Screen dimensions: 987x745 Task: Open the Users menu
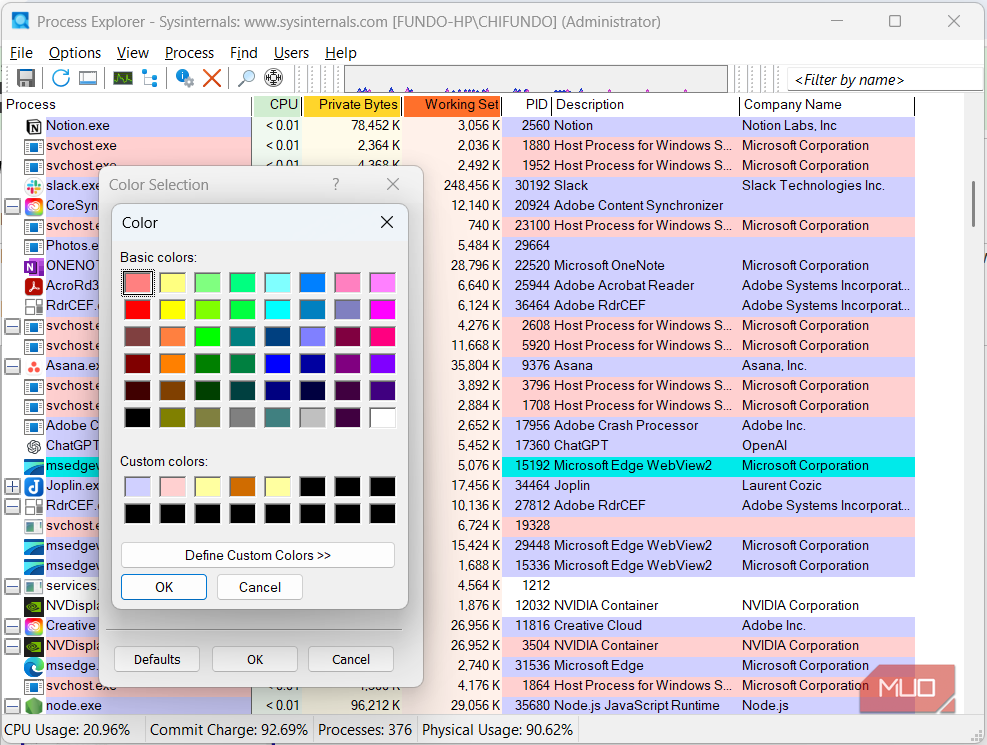[291, 53]
